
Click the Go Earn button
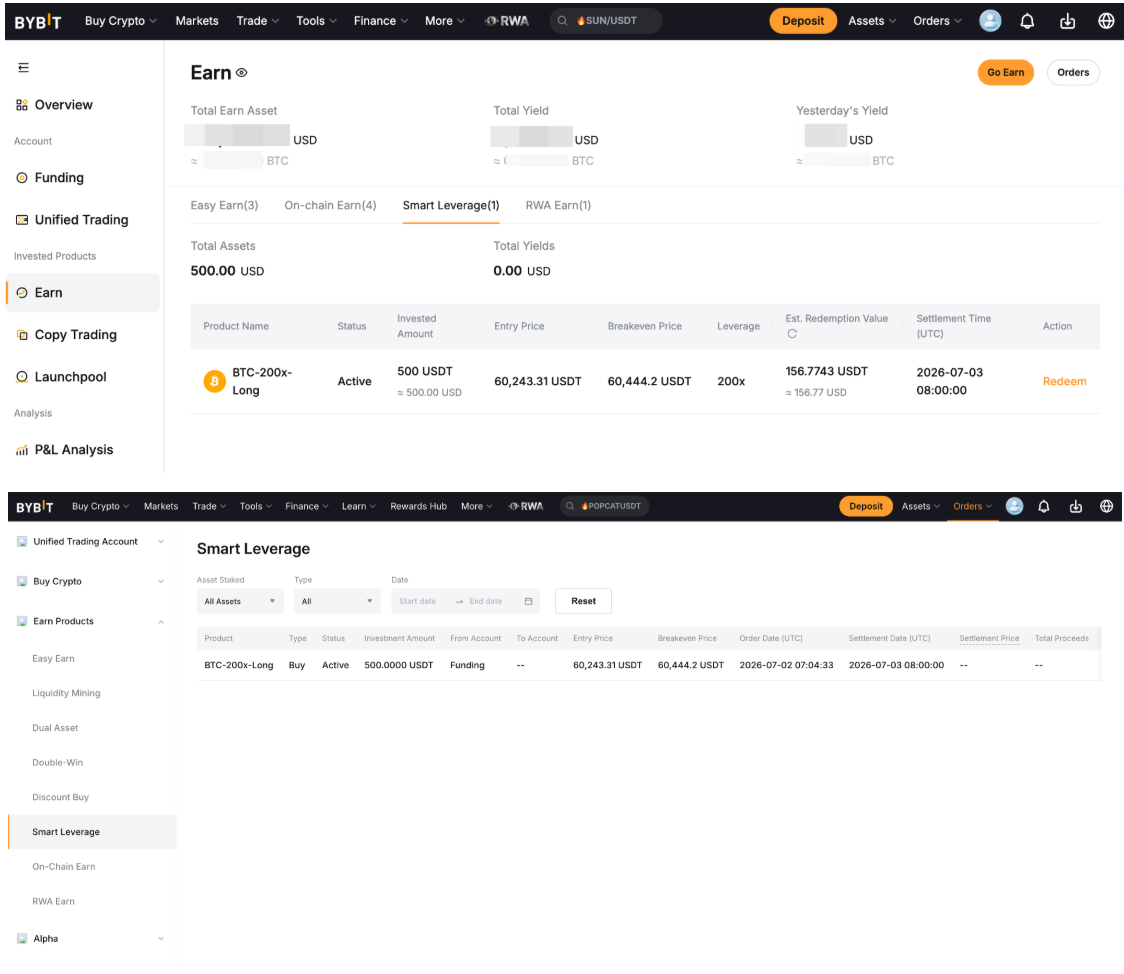(x=1006, y=72)
